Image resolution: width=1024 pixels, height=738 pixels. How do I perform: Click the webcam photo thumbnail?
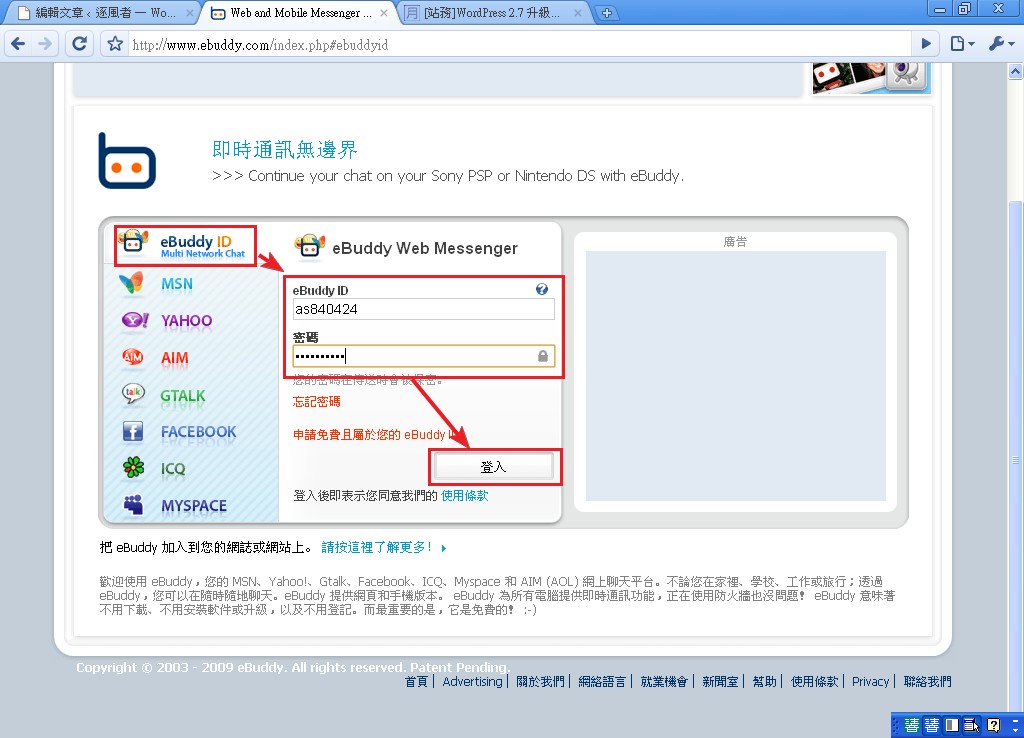coord(870,77)
